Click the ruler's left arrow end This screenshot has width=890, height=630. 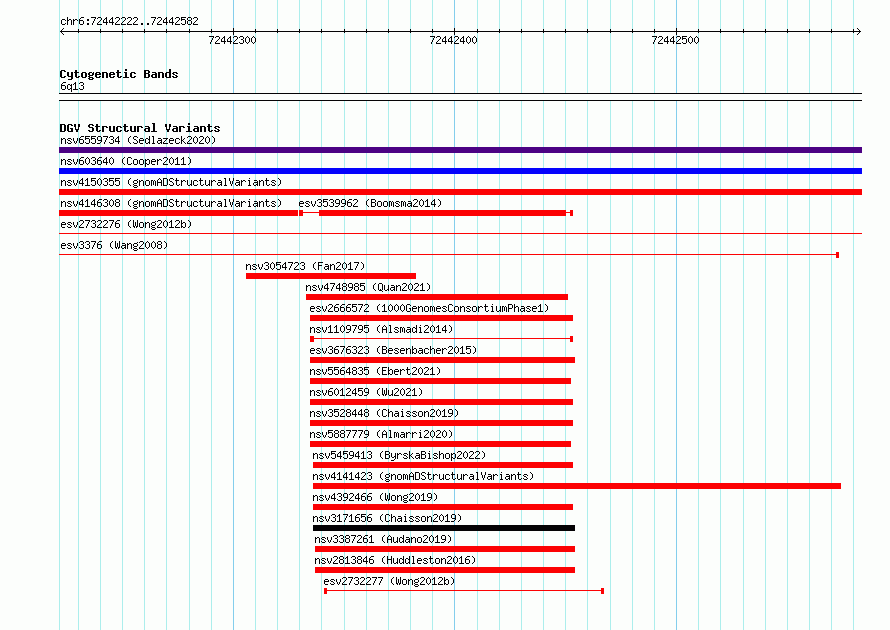[62, 31]
